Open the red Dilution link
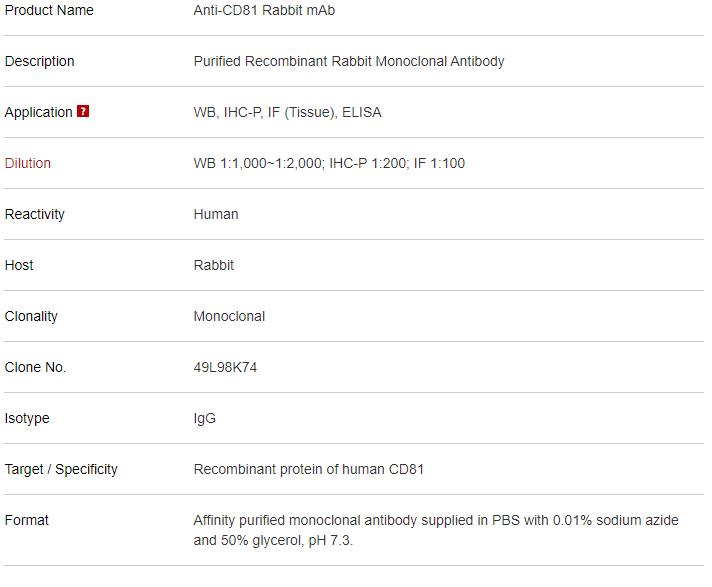This screenshot has width=712, height=587. (28, 163)
